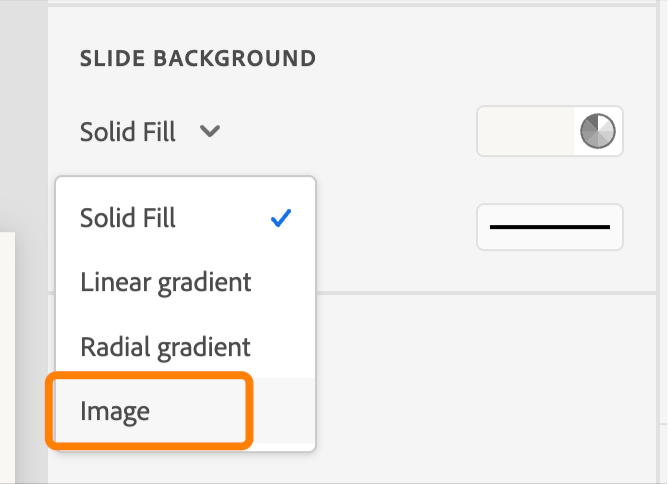Image resolution: width=668 pixels, height=484 pixels.
Task: Click the word gradient in Linear gradient
Action: [x=204, y=282]
